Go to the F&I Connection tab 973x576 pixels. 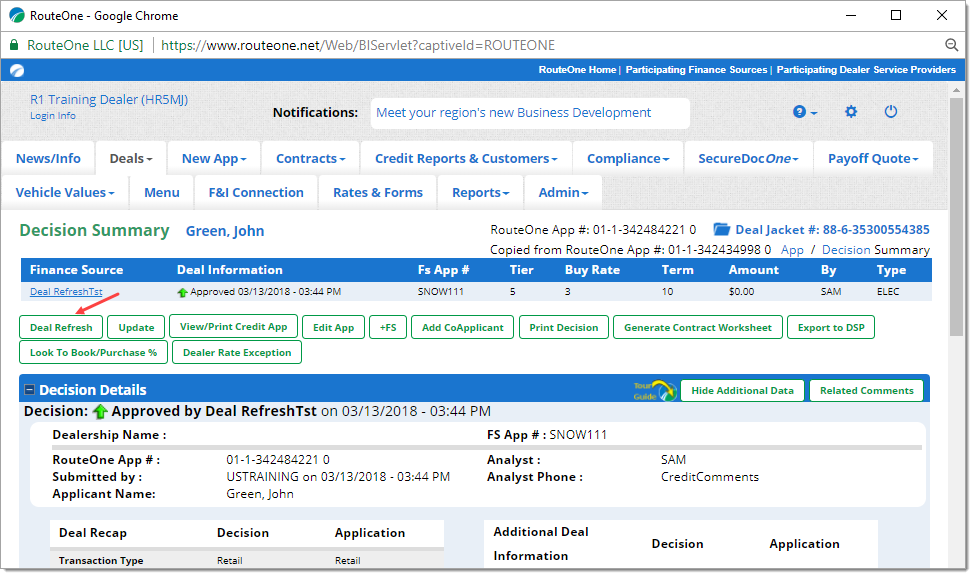tap(256, 192)
